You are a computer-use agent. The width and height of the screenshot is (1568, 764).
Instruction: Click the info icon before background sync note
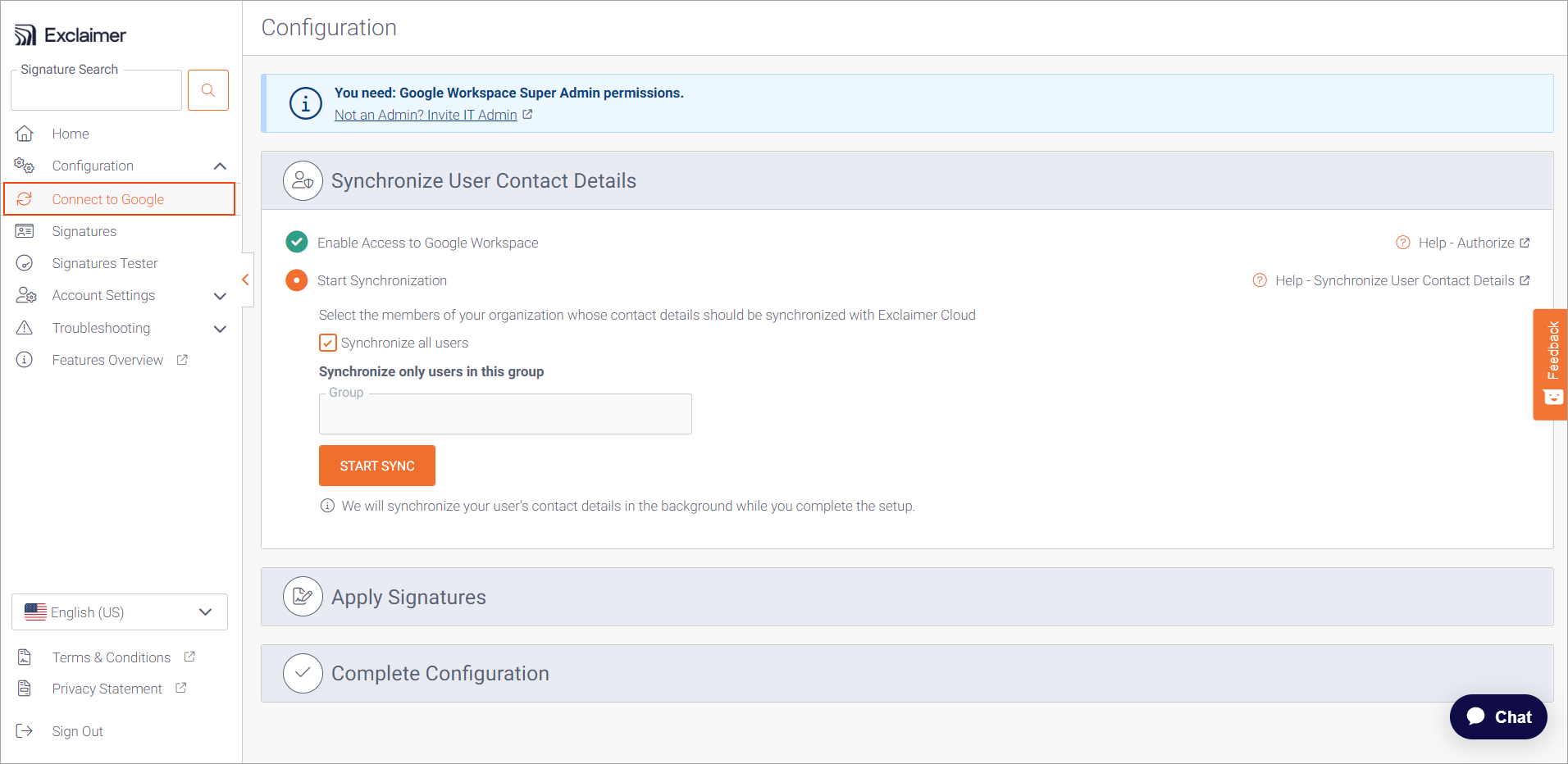pyautogui.click(x=327, y=506)
